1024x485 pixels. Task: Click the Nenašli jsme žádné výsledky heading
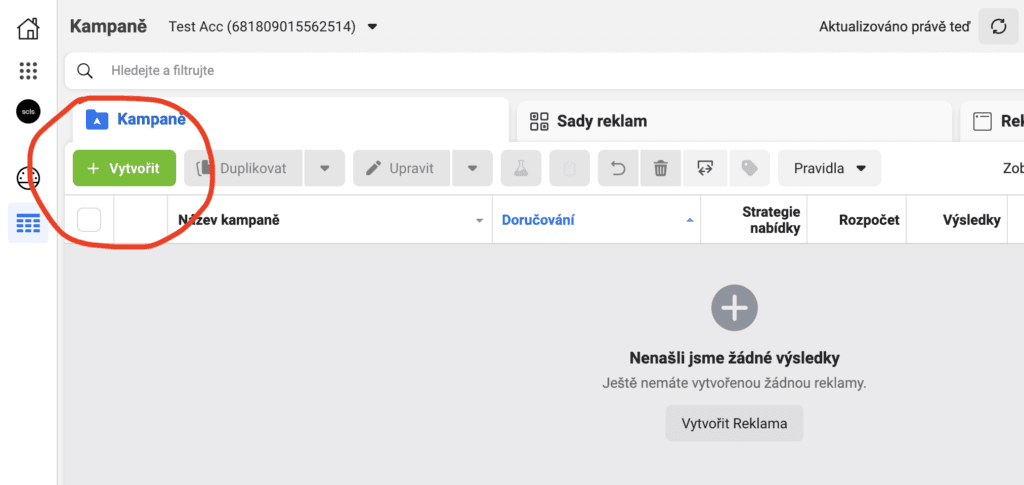coord(734,358)
